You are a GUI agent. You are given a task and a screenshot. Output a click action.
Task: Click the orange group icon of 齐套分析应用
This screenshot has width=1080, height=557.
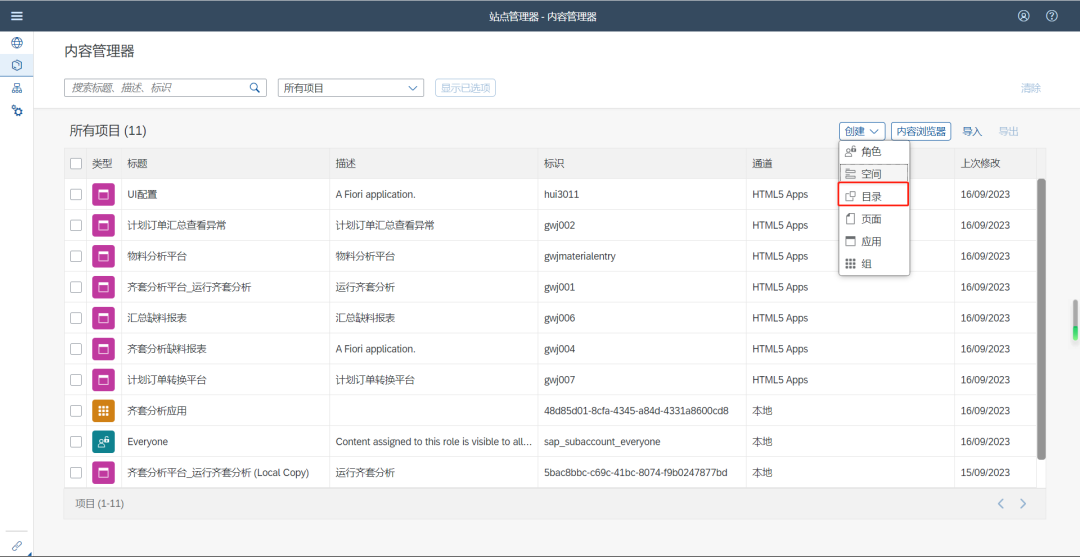click(x=103, y=411)
